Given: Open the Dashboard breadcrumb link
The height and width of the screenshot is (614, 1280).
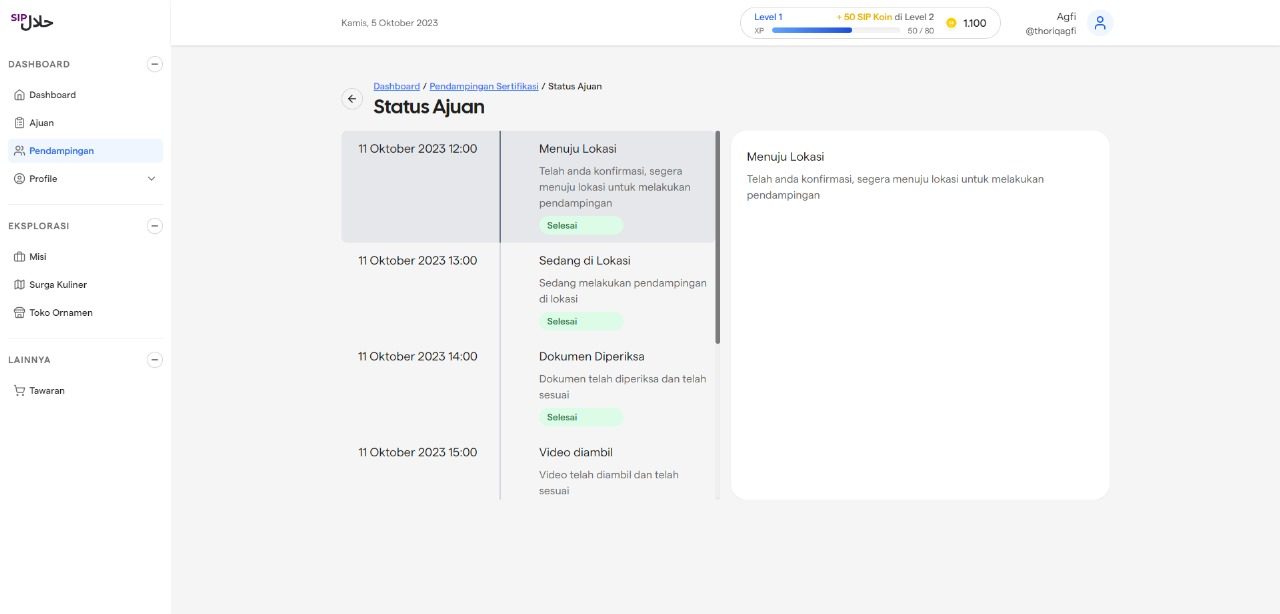Looking at the screenshot, I should [x=396, y=86].
